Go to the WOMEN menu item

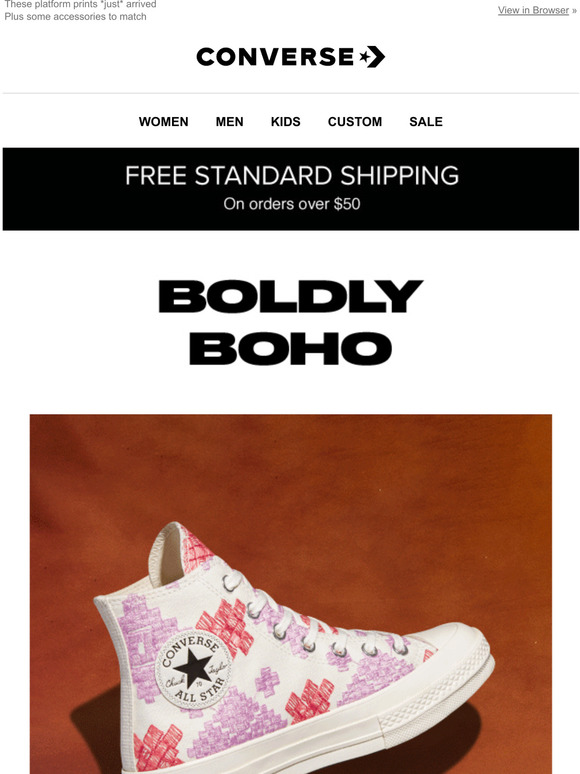tap(163, 121)
